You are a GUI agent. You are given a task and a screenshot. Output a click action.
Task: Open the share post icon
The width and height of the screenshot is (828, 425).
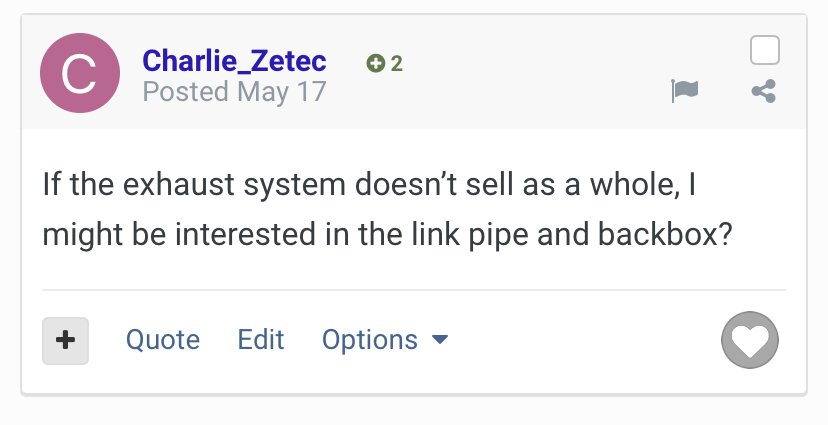(x=764, y=91)
